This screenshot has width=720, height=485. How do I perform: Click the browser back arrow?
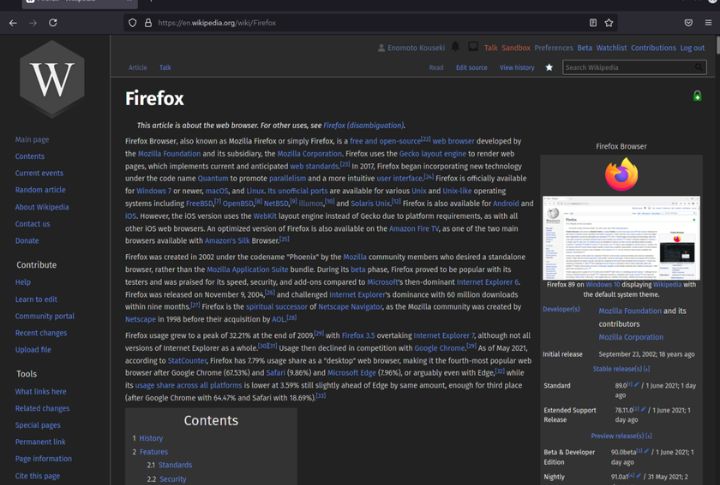coord(12,22)
